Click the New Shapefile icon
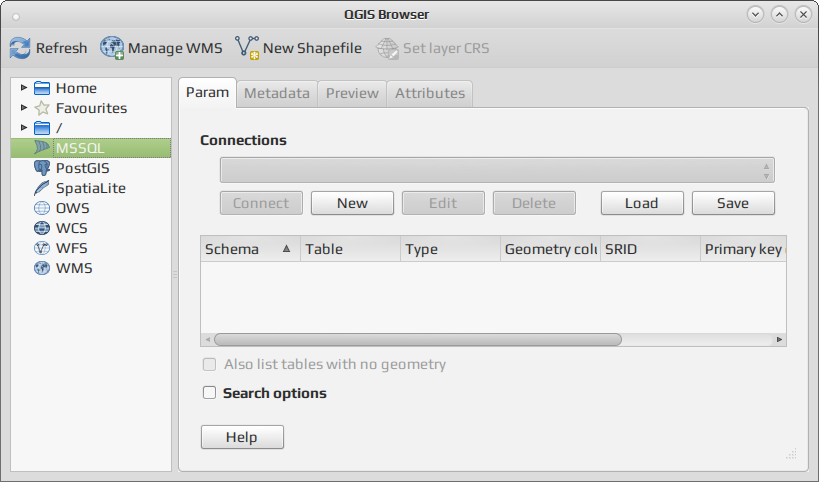This screenshot has height=482, width=819. pos(247,48)
